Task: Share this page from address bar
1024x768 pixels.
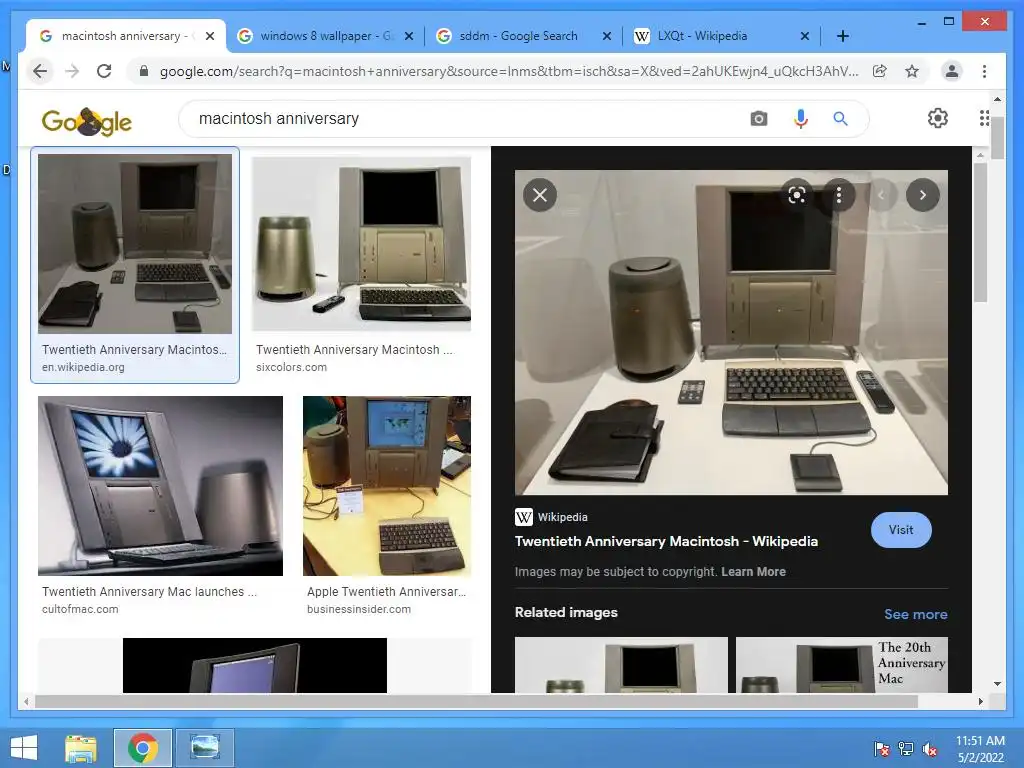Action: click(880, 71)
